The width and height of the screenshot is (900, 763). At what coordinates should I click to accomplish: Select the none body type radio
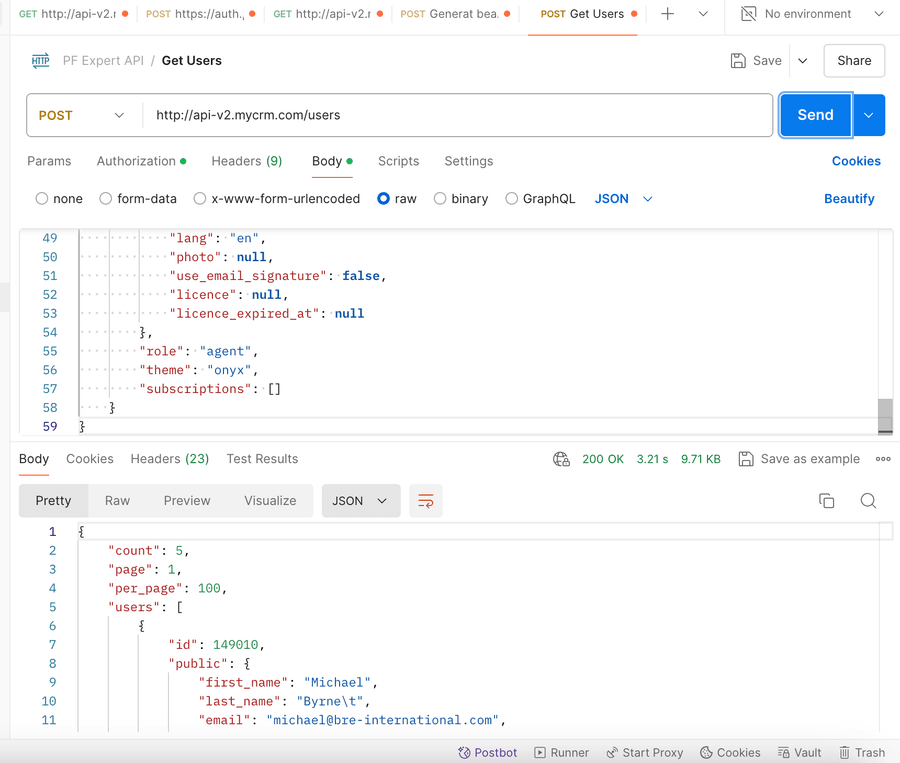pos(42,199)
